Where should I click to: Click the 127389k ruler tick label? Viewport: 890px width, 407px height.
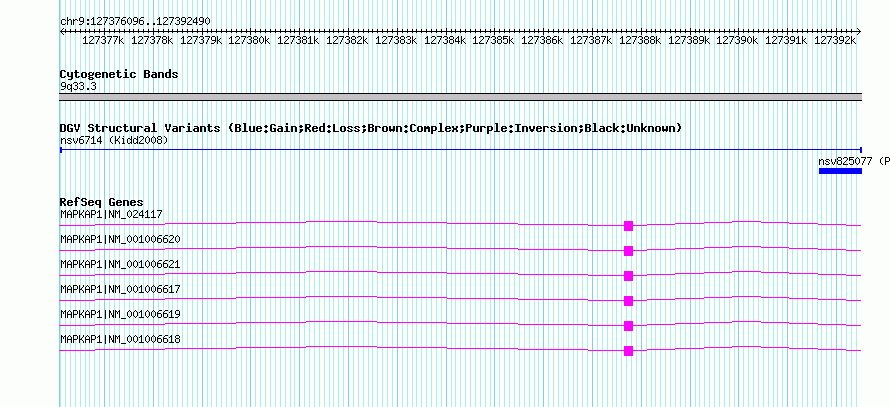[x=689, y=40]
